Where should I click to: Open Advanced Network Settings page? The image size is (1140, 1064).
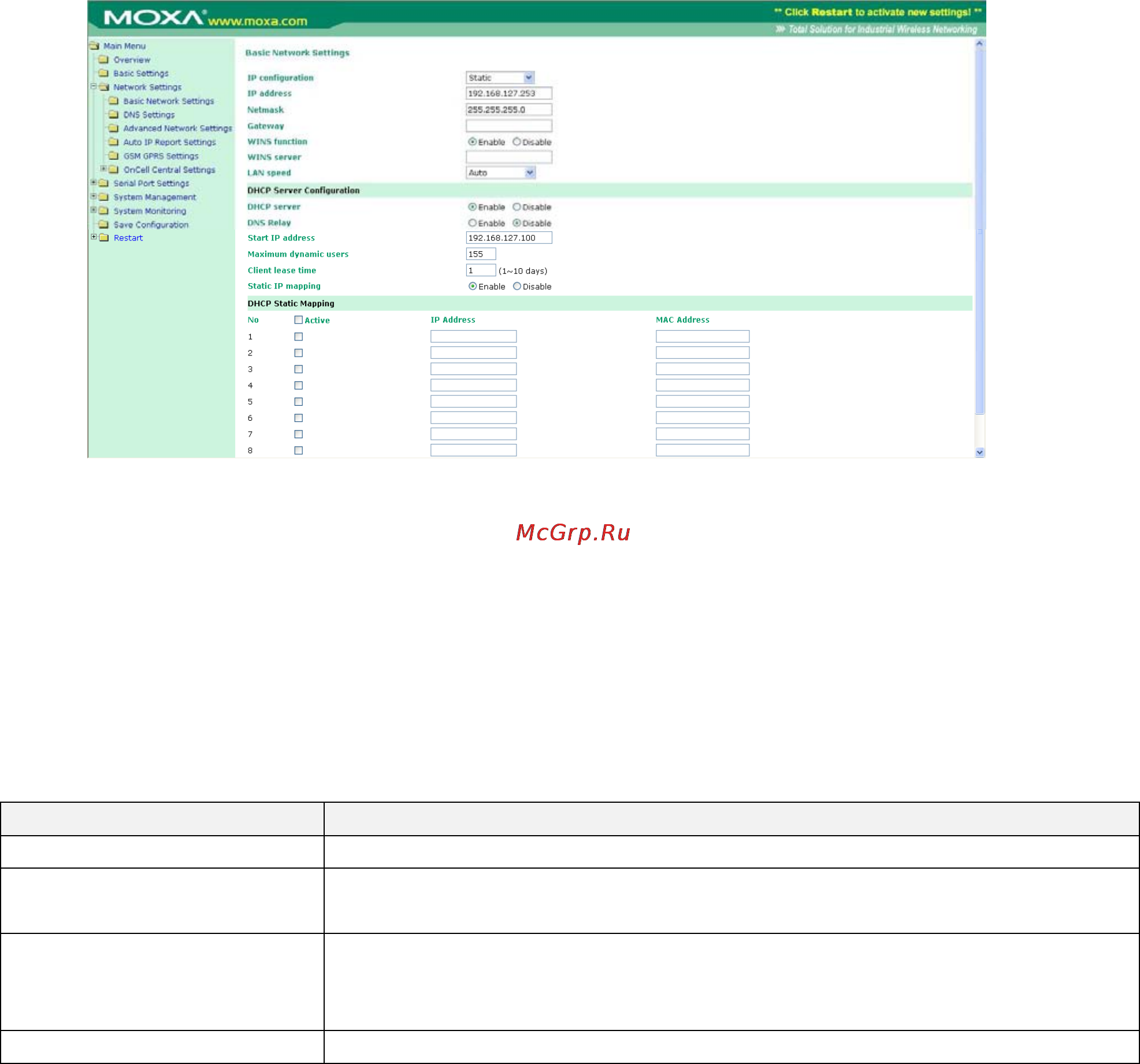click(x=177, y=128)
